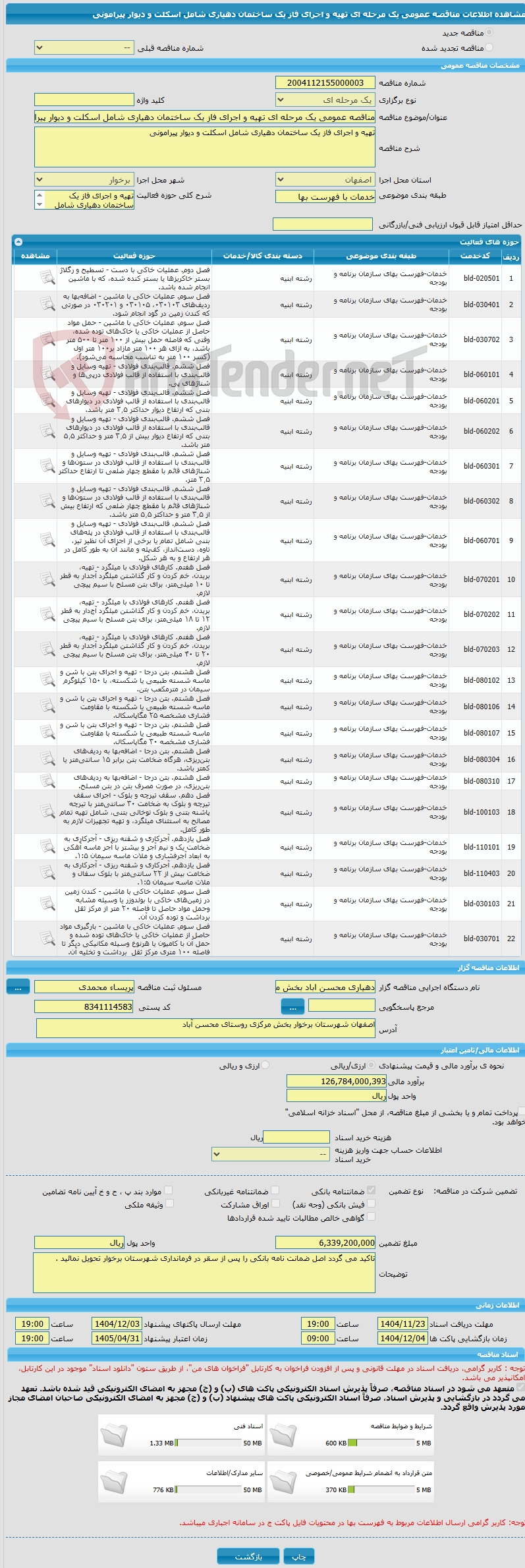Image resolution: width=525 pixels, height=1568 pixels.
Task: Open view icon for row bld-060301
Action: (x=47, y=465)
